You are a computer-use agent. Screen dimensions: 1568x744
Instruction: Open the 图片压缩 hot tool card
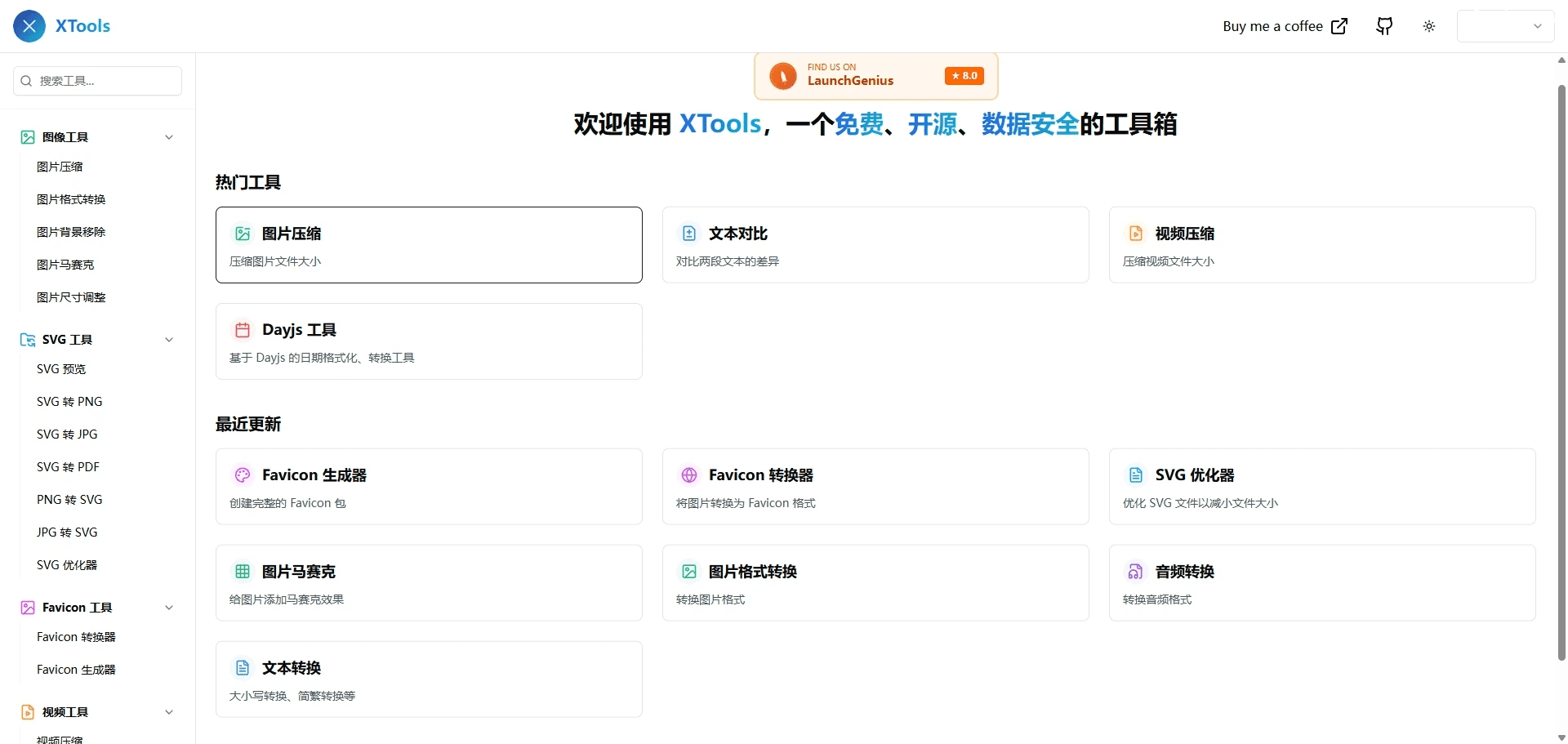429,245
